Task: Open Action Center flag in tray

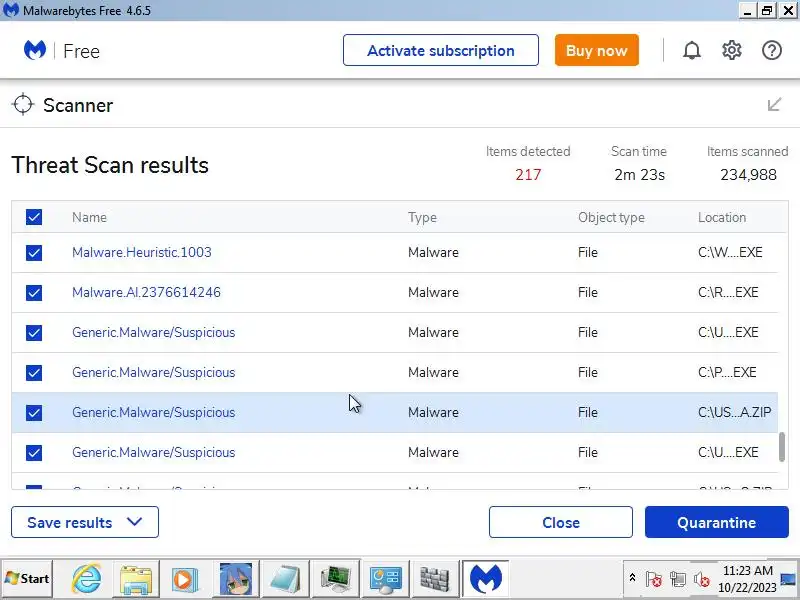Action: coord(654,579)
